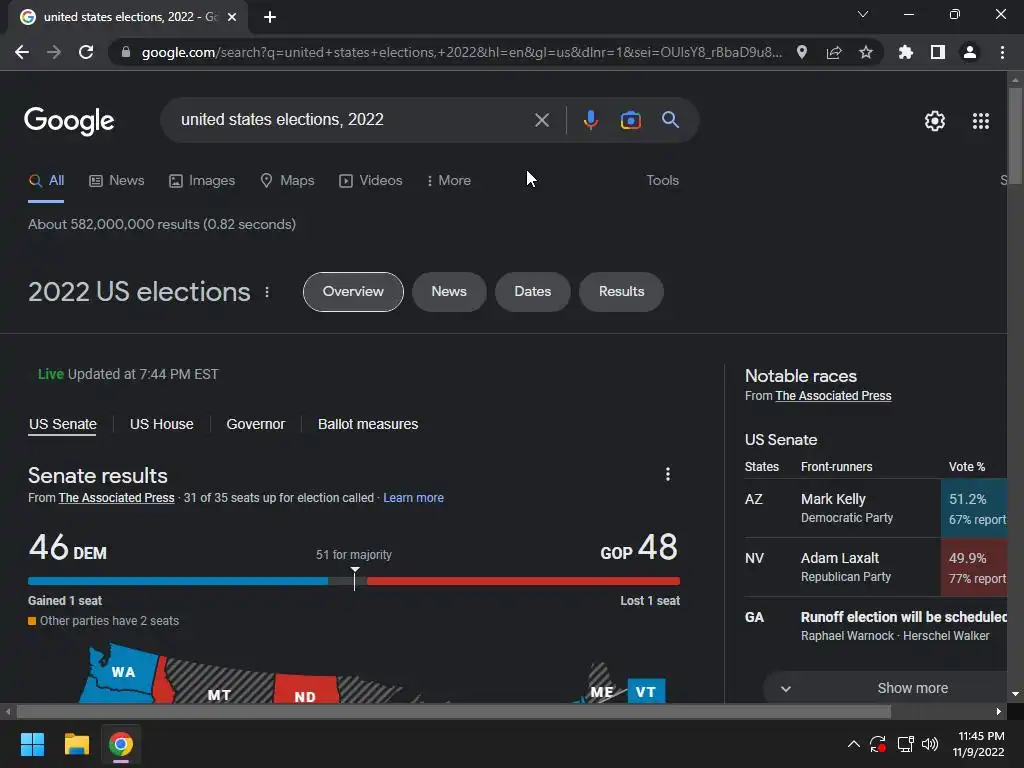The image size is (1024, 768).
Task: Show hidden system tray icons
Action: (854, 744)
